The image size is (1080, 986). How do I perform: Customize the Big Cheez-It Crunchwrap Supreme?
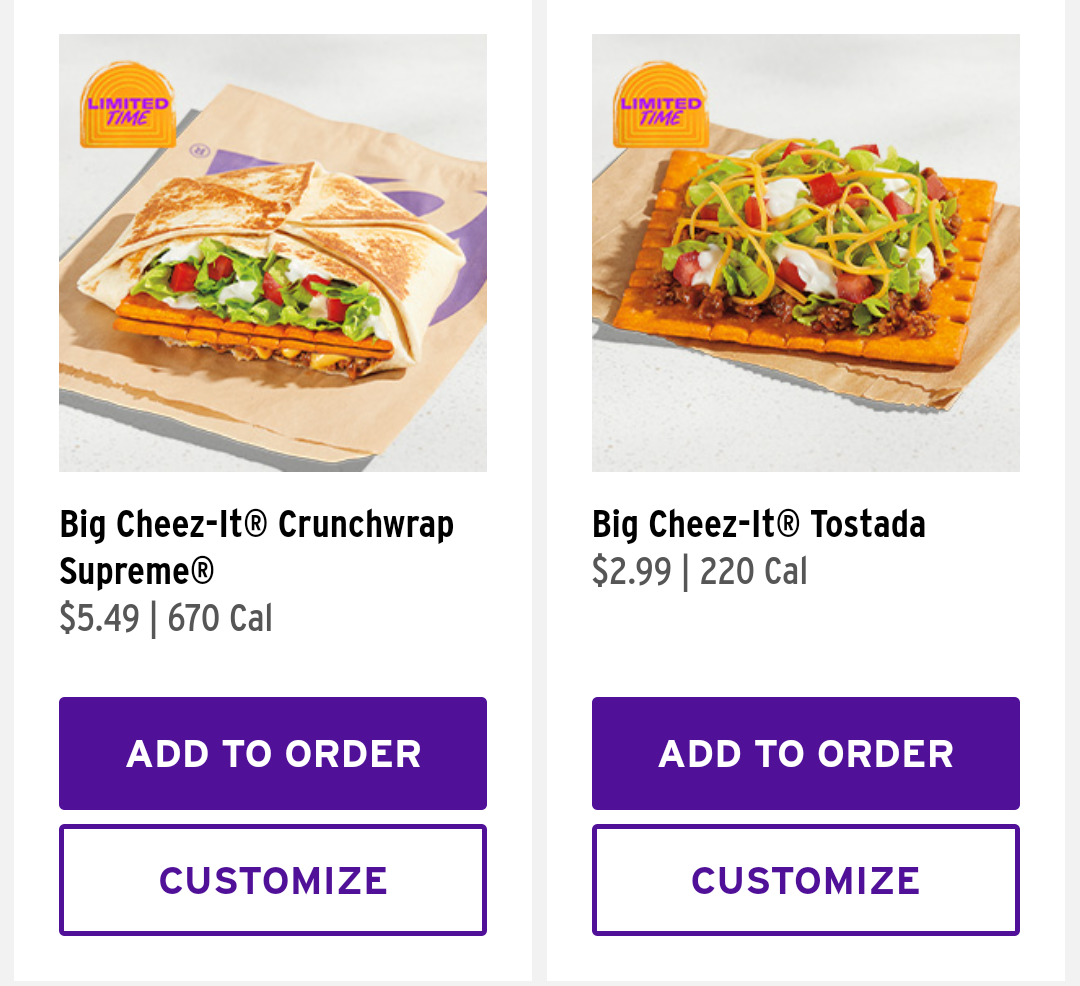pos(273,880)
